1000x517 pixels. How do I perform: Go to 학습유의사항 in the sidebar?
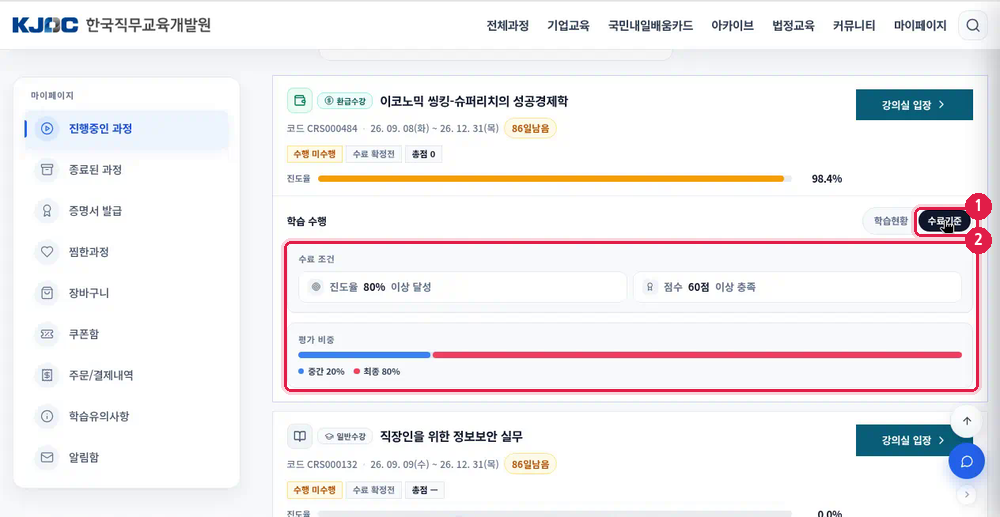tap(127, 416)
